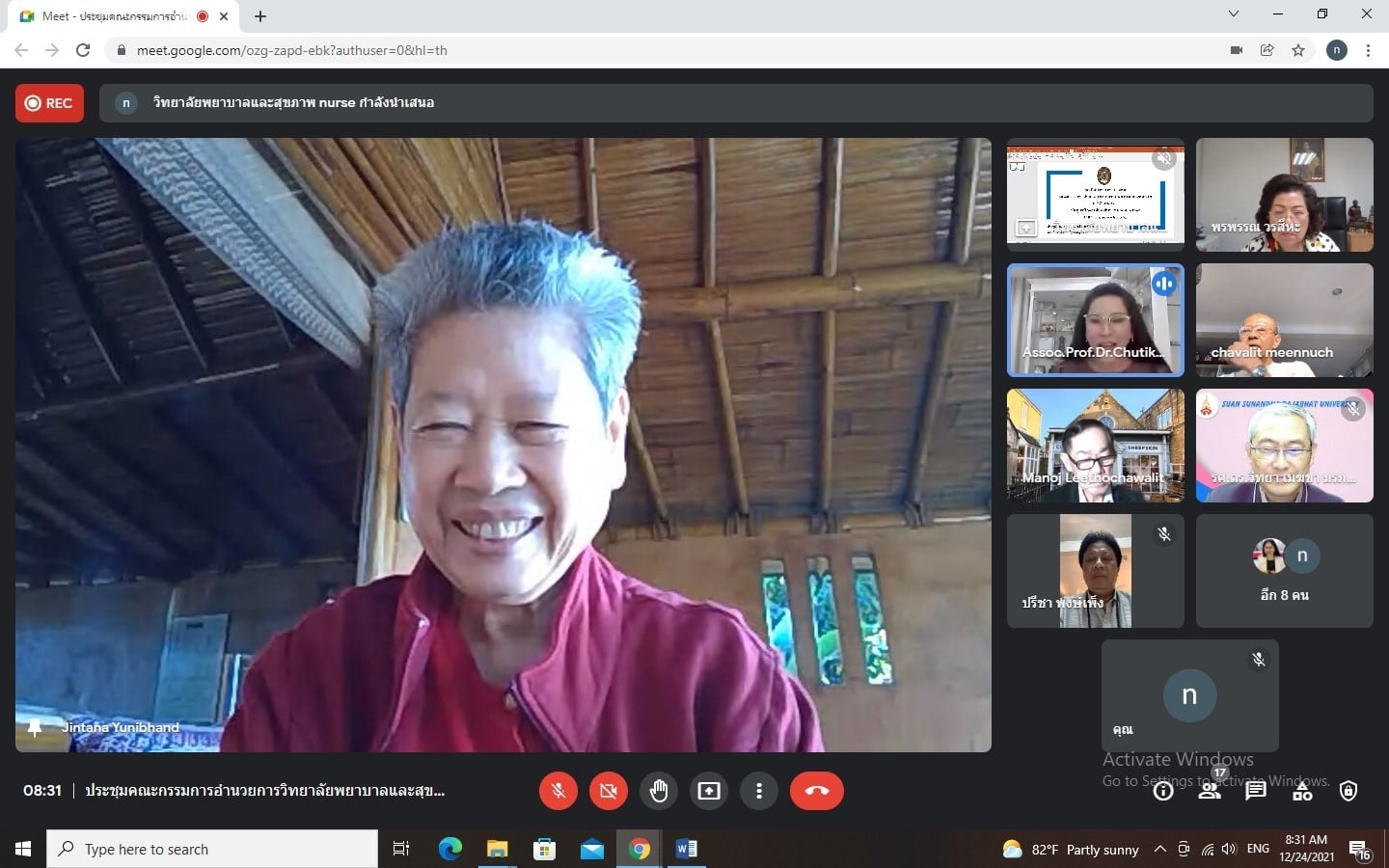Select chavalit meennuch's video tile
Screen dimensions: 1389x868
point(1284,320)
